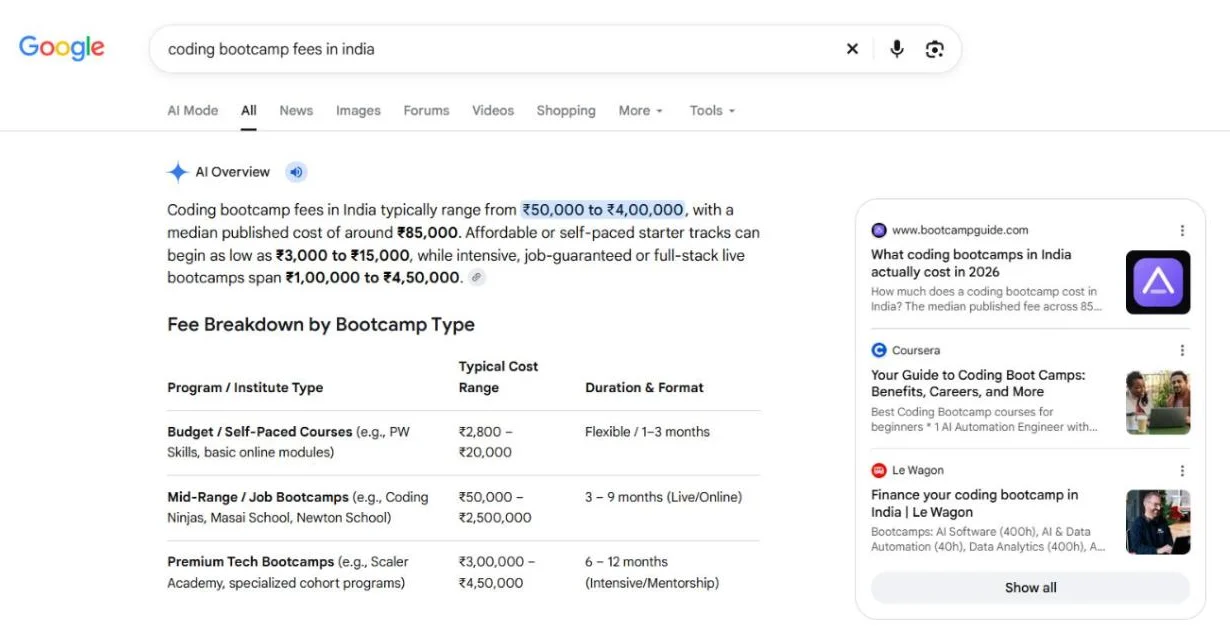
Task: Open the Coursera article thumbnail image
Action: tap(1158, 402)
